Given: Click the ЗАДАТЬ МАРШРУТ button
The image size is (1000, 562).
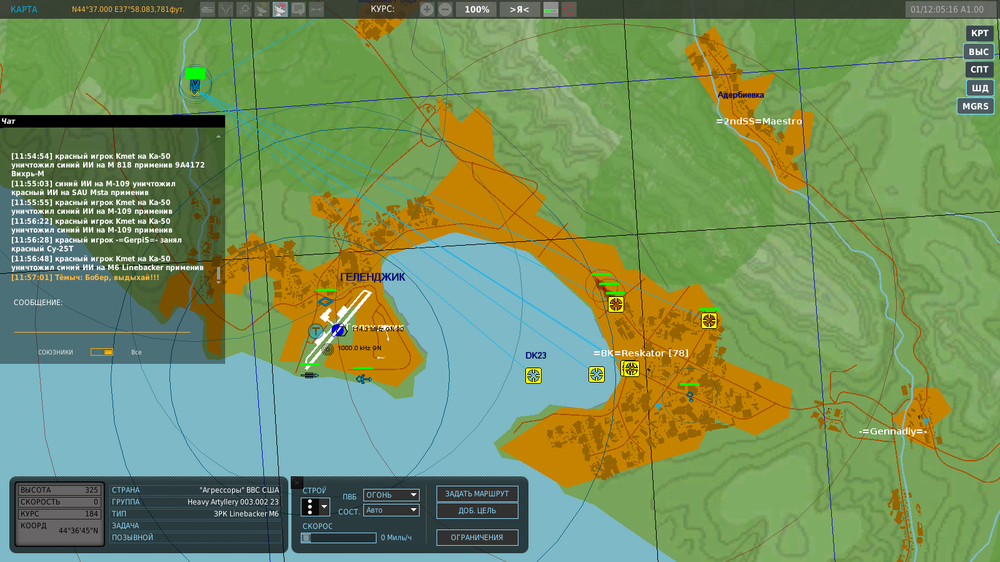Looking at the screenshot, I should [x=477, y=494].
